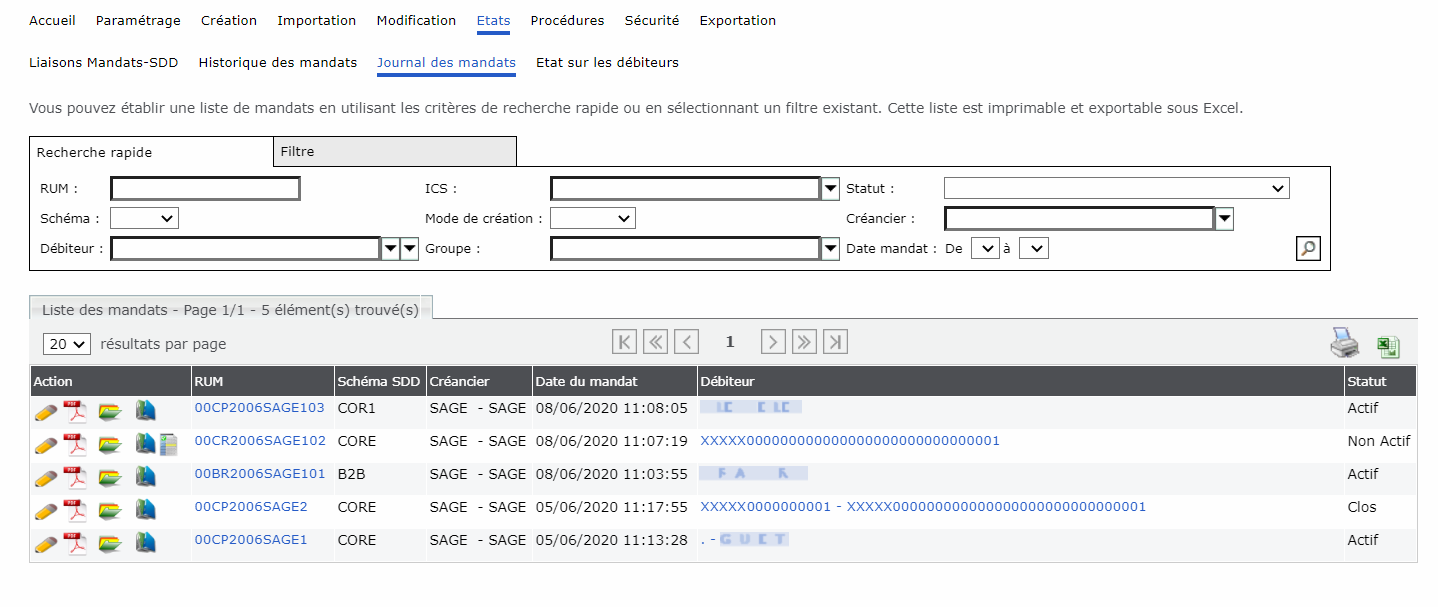Expand the Schéma dropdown
This screenshot has height=607, width=1438.
tap(144, 218)
